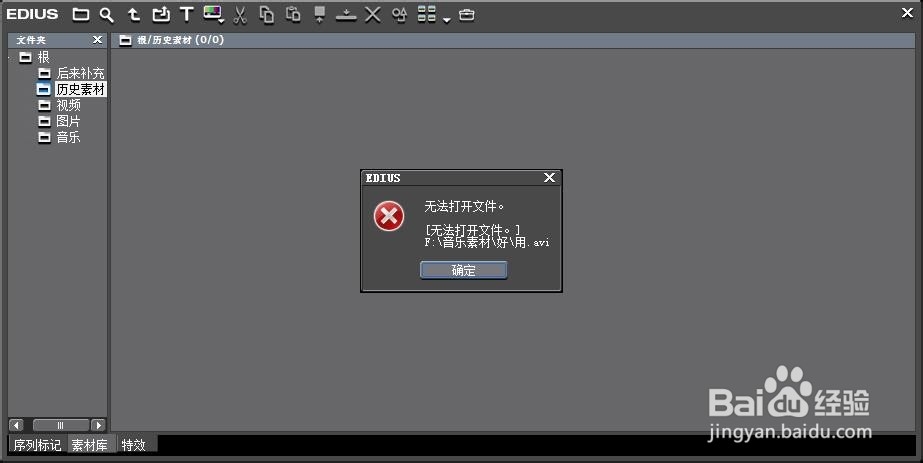This screenshot has width=923, height=463.
Task: Click the folder tree scroll right arrow
Action: pos(99,425)
